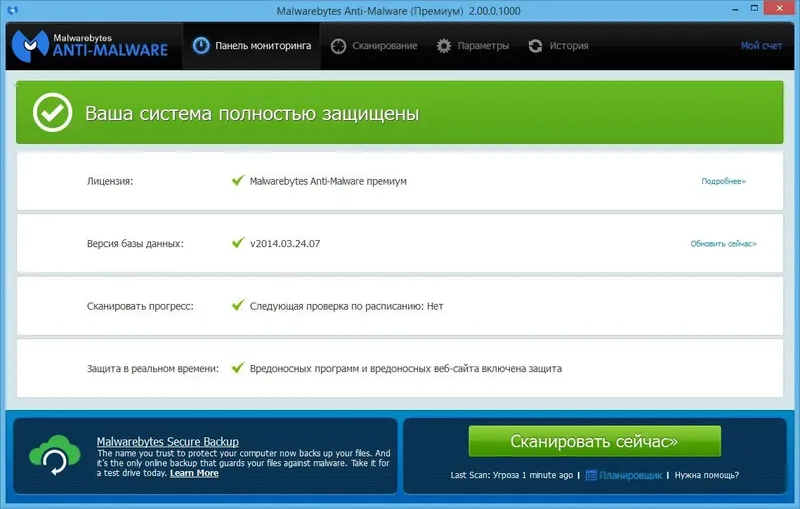Click the app icon in the title bar
800x509 pixels.
13,10
